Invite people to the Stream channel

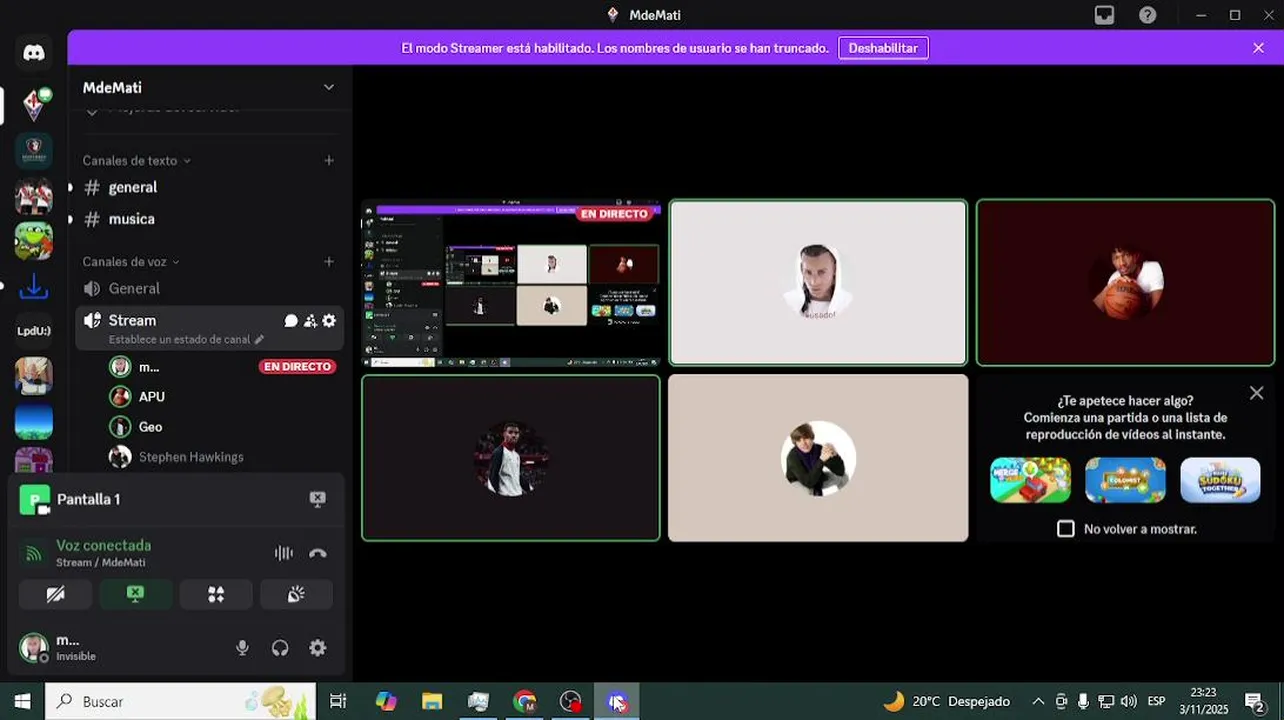coord(310,321)
